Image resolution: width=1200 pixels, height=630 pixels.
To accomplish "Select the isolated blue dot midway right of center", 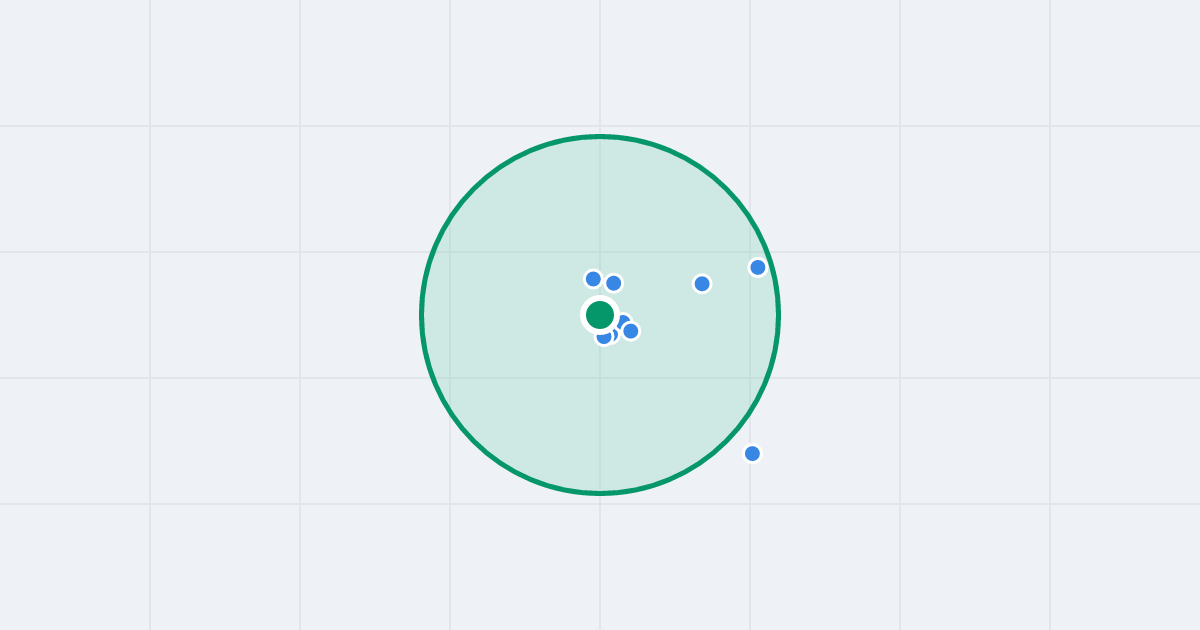I will (x=702, y=283).
